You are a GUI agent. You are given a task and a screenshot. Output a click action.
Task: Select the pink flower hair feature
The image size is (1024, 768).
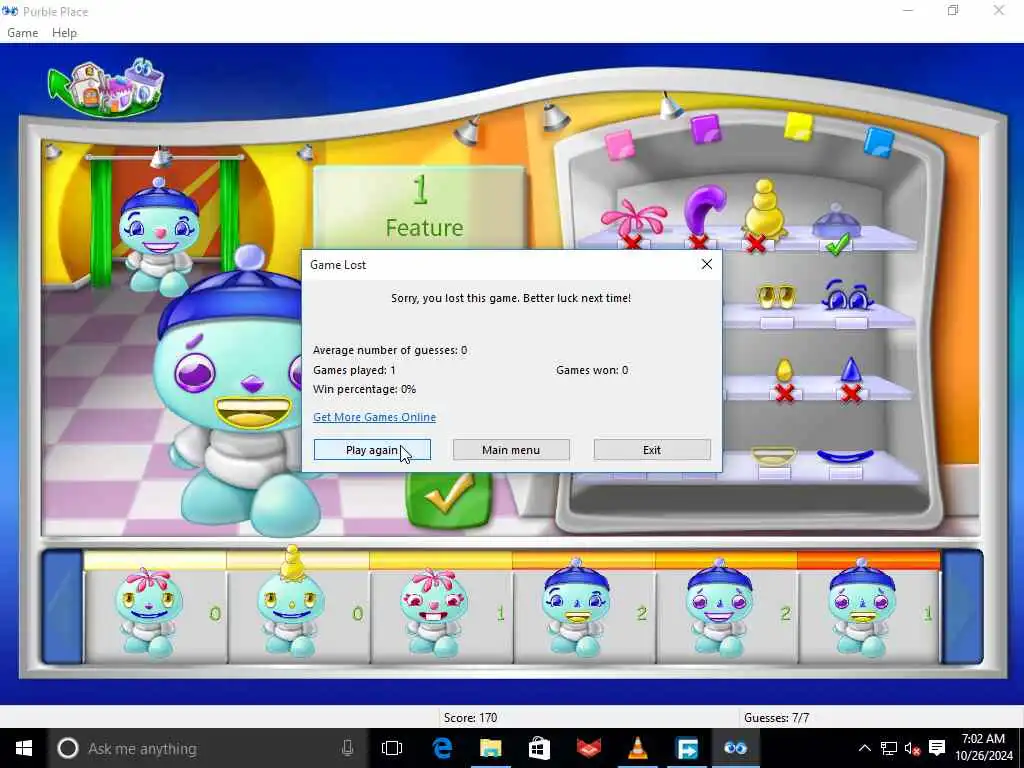click(x=633, y=221)
